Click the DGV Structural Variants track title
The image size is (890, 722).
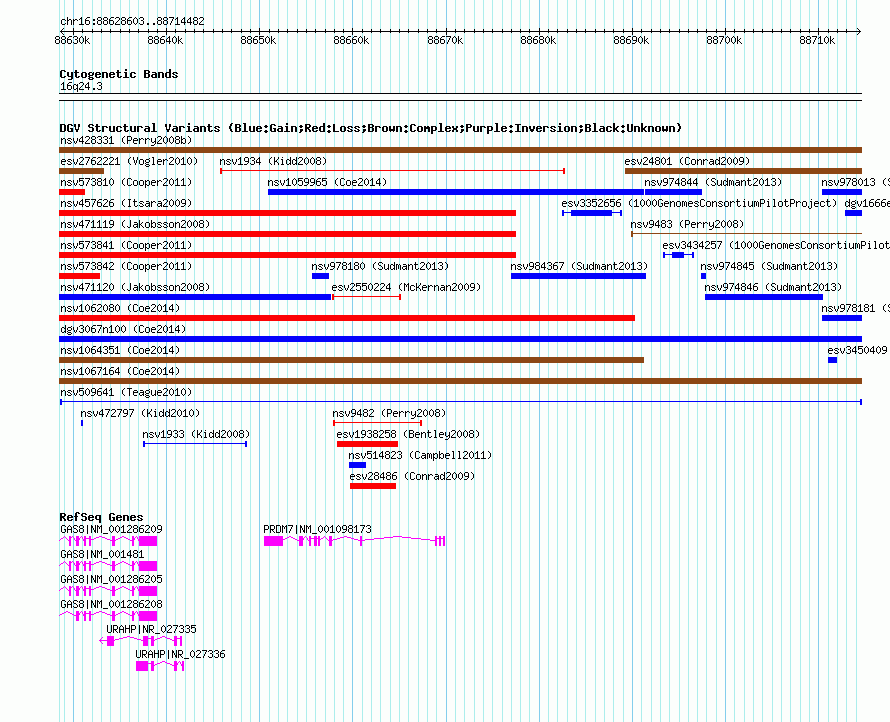click(x=371, y=128)
